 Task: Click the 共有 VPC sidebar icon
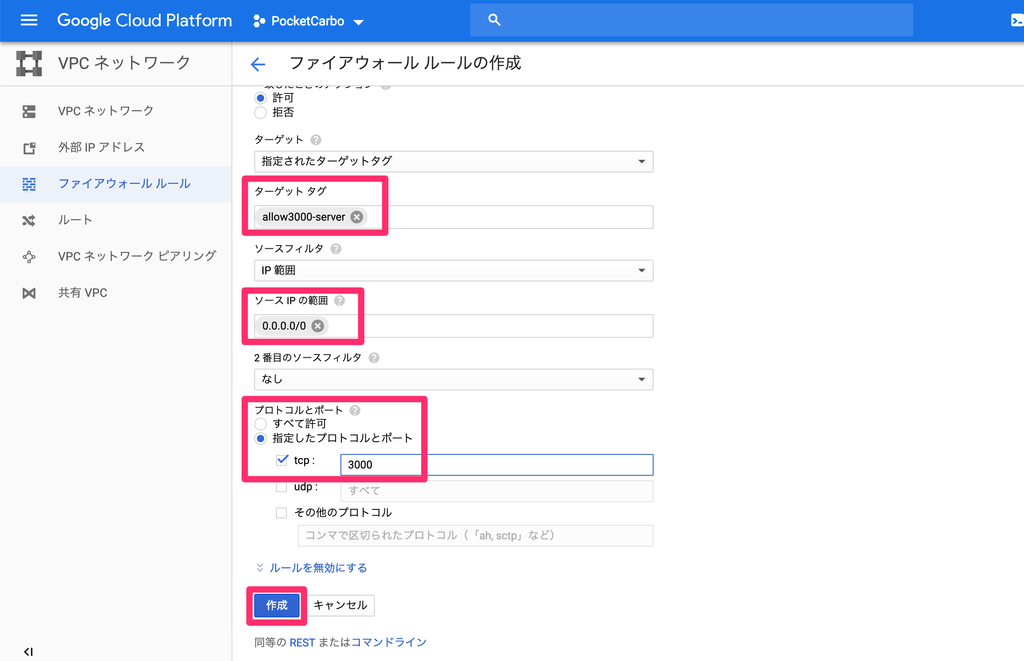pyautogui.click(x=29, y=293)
